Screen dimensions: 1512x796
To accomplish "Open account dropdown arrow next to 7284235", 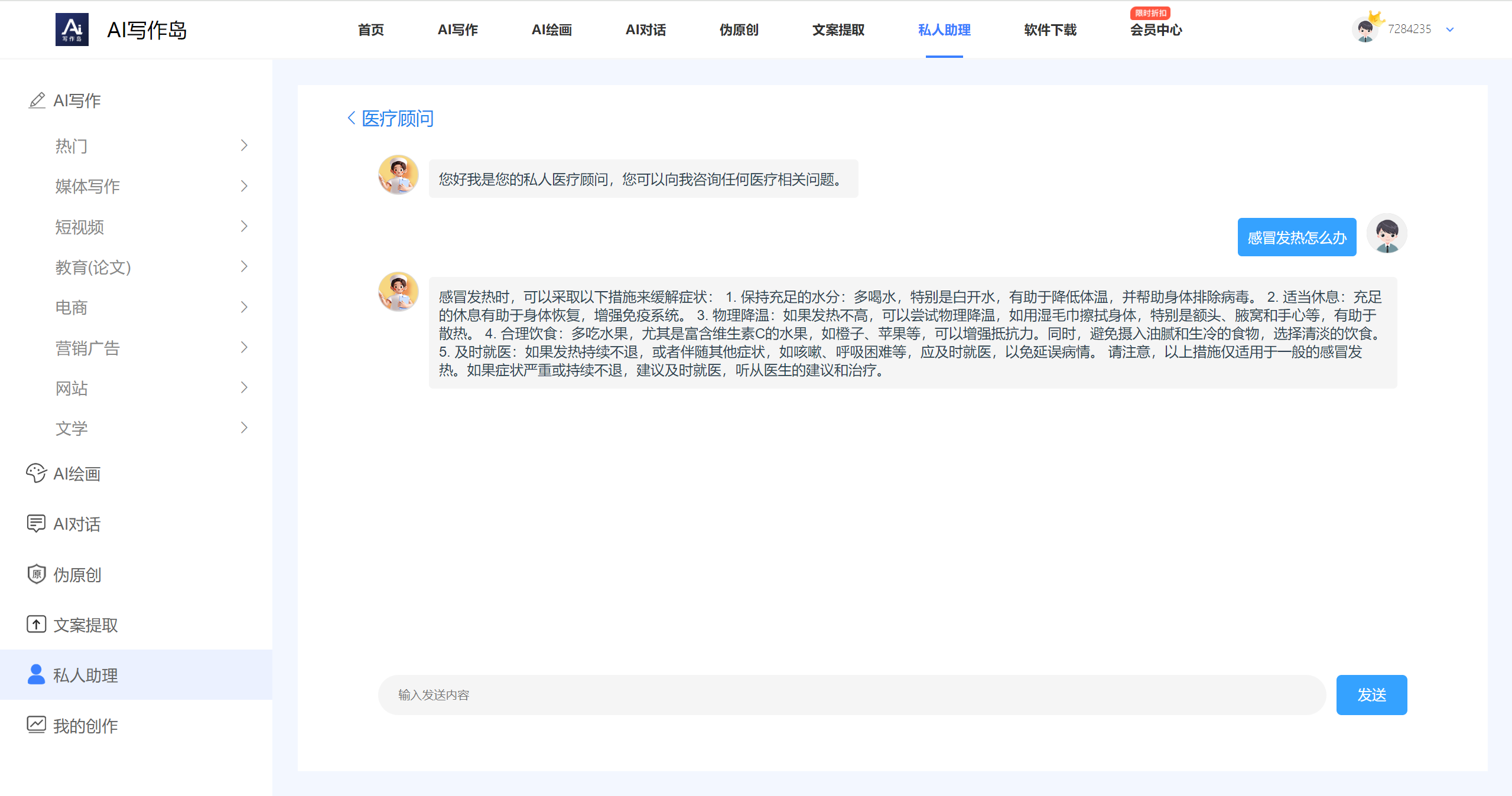I will [1450, 30].
